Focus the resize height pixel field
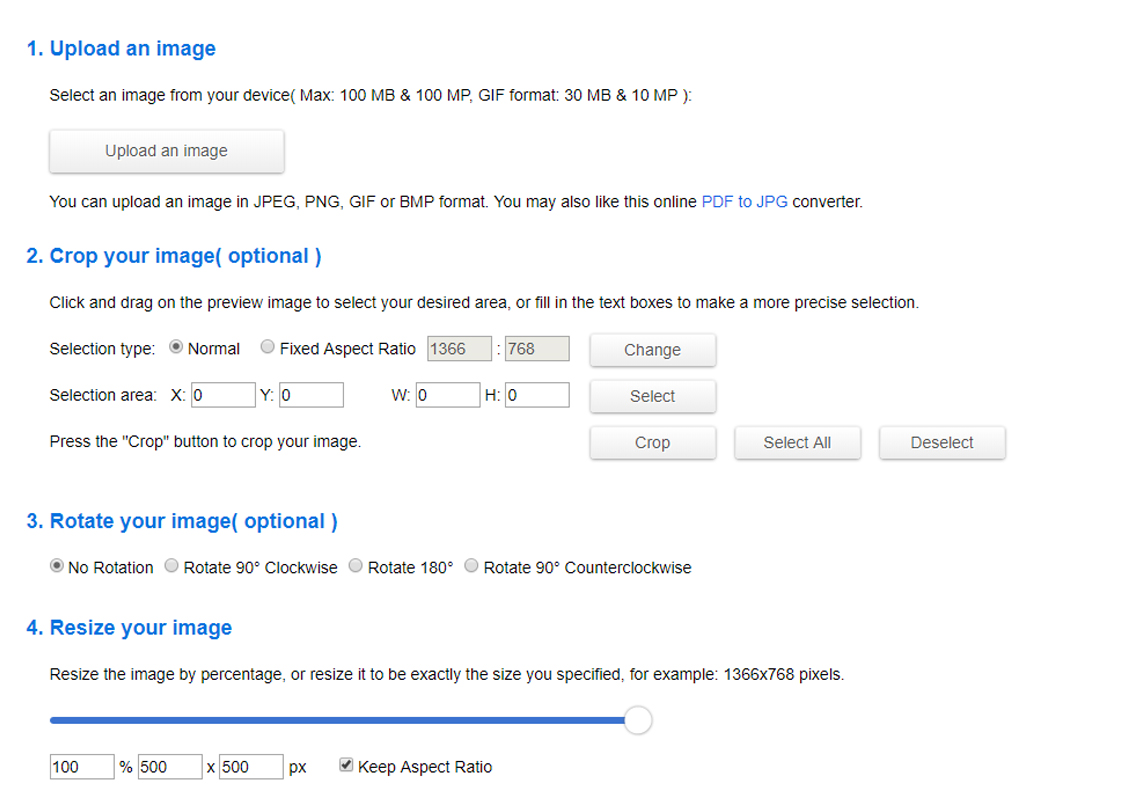This screenshot has height=800, width=1140. click(x=252, y=767)
